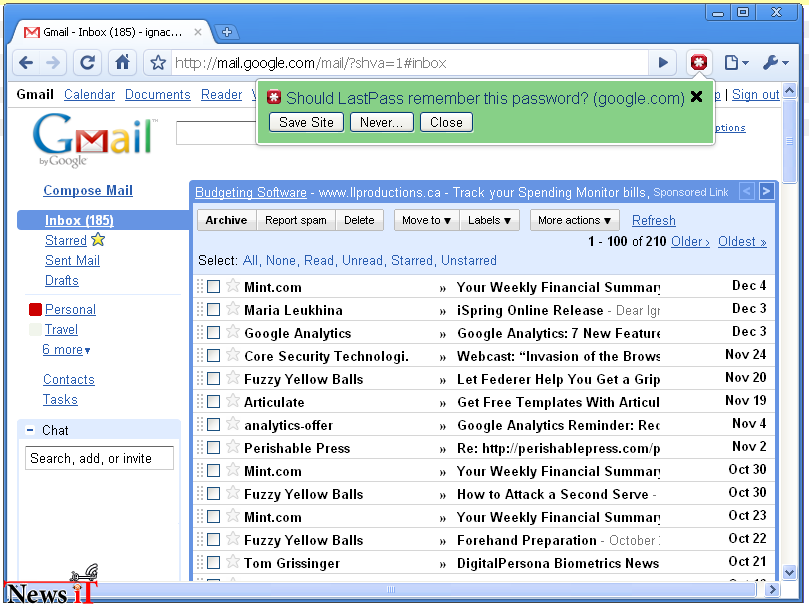The image size is (809, 607).
Task: Close the Gmail Inbox tab
Action: point(198,32)
